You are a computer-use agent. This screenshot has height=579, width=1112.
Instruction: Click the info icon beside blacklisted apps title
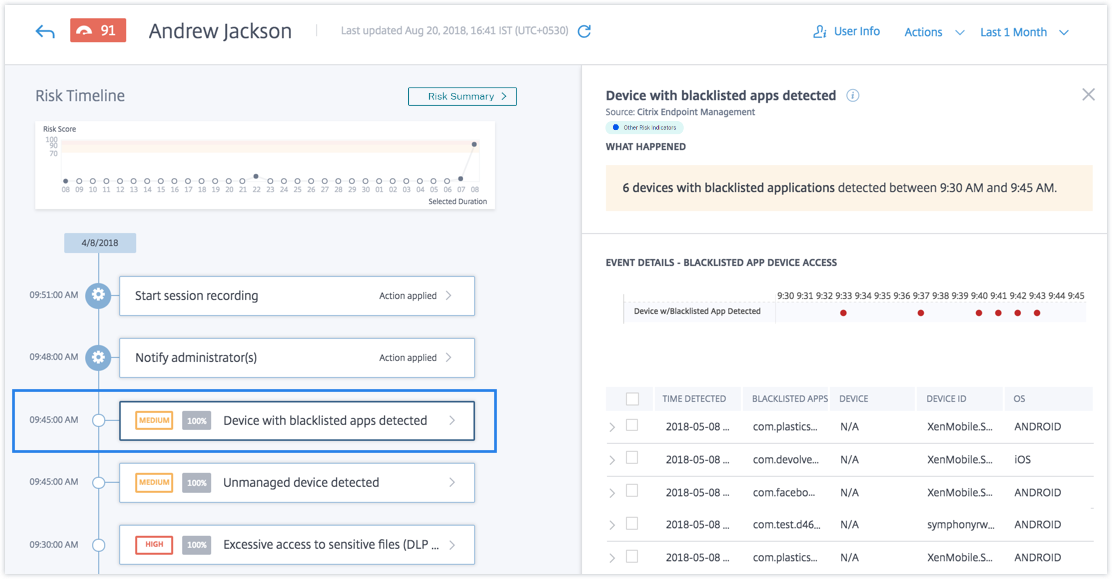(x=853, y=96)
